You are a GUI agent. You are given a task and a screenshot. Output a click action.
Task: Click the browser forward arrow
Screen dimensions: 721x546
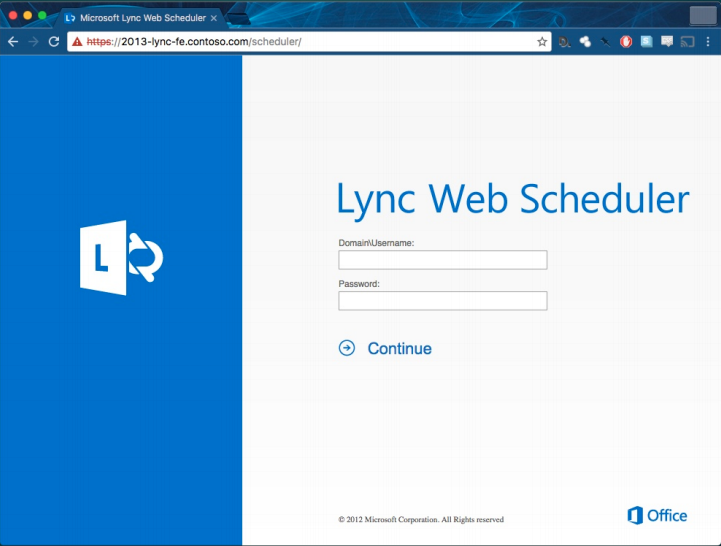[34, 42]
